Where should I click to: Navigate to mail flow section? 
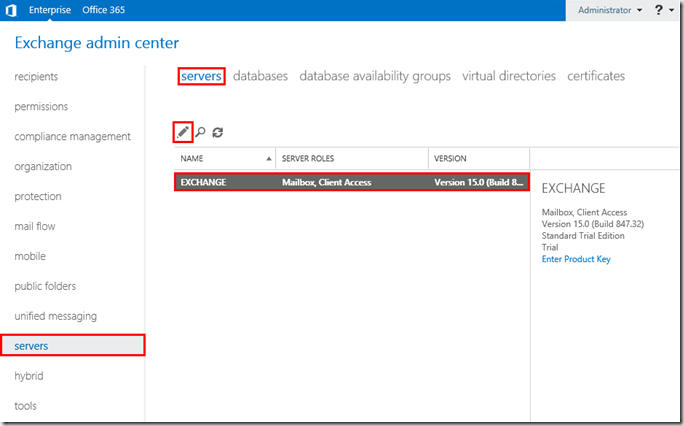[35, 227]
